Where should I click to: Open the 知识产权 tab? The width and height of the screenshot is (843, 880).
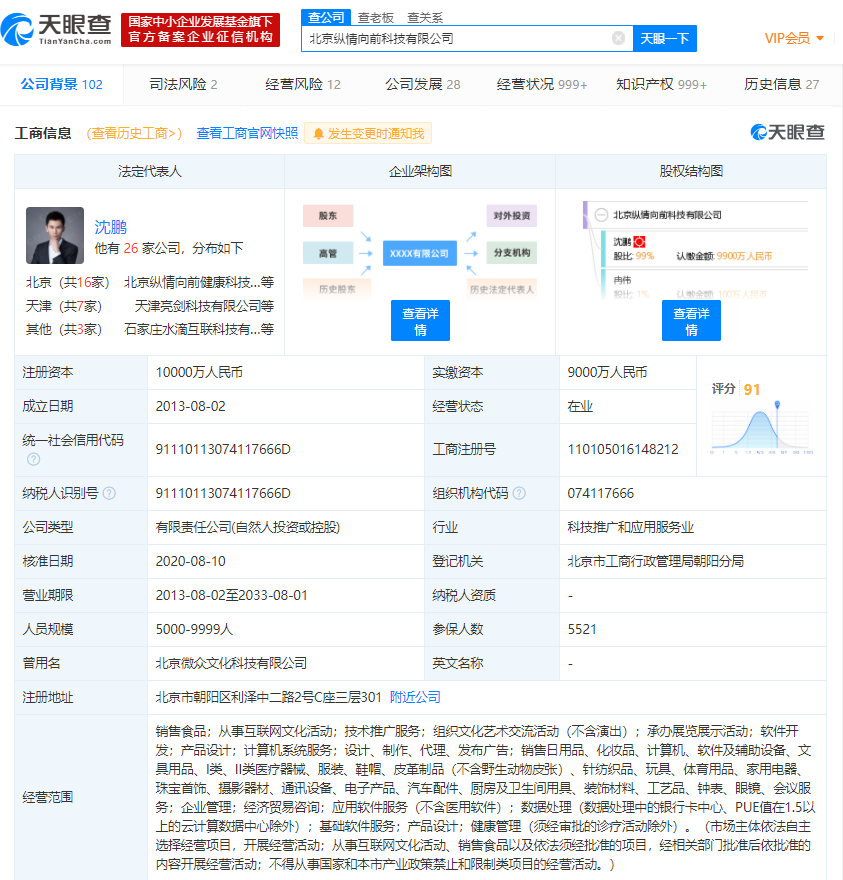pyautogui.click(x=661, y=85)
